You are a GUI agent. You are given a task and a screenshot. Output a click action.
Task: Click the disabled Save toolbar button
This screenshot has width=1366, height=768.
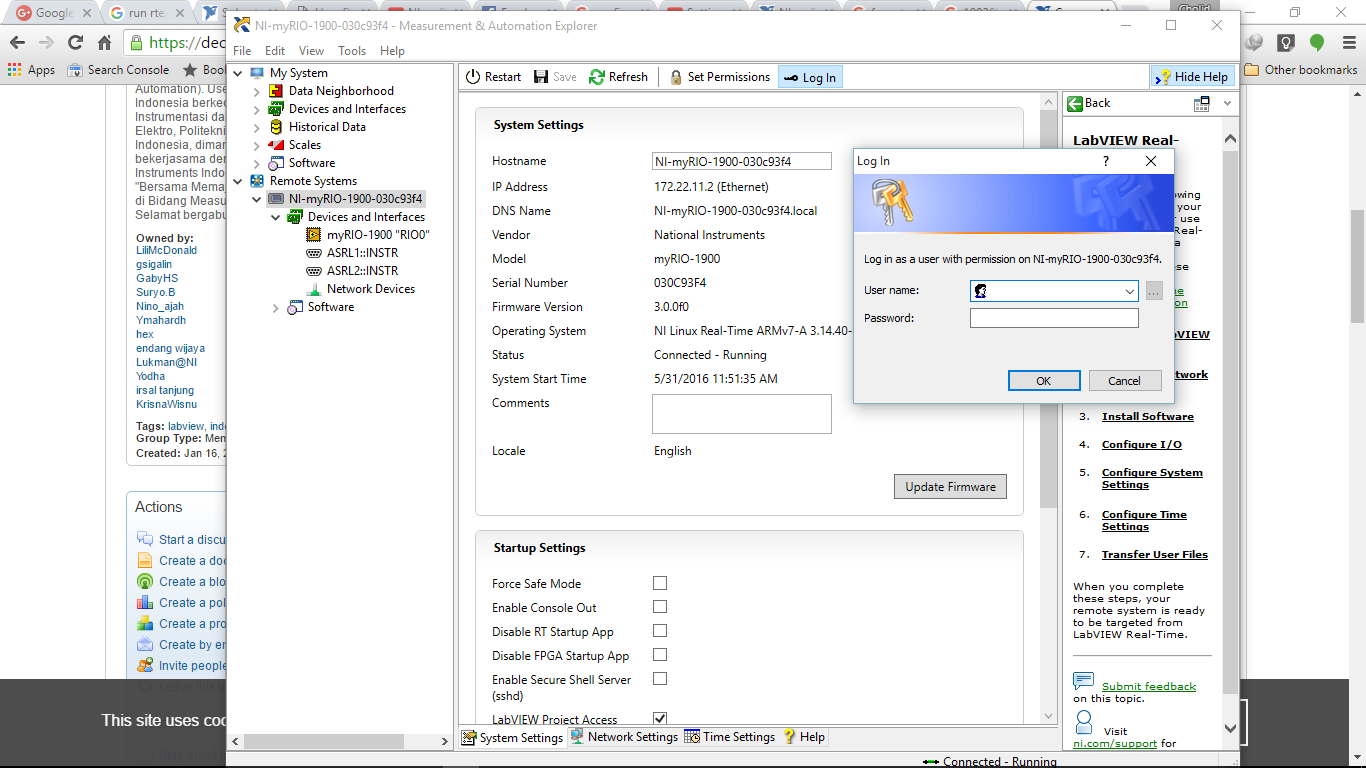[555, 77]
